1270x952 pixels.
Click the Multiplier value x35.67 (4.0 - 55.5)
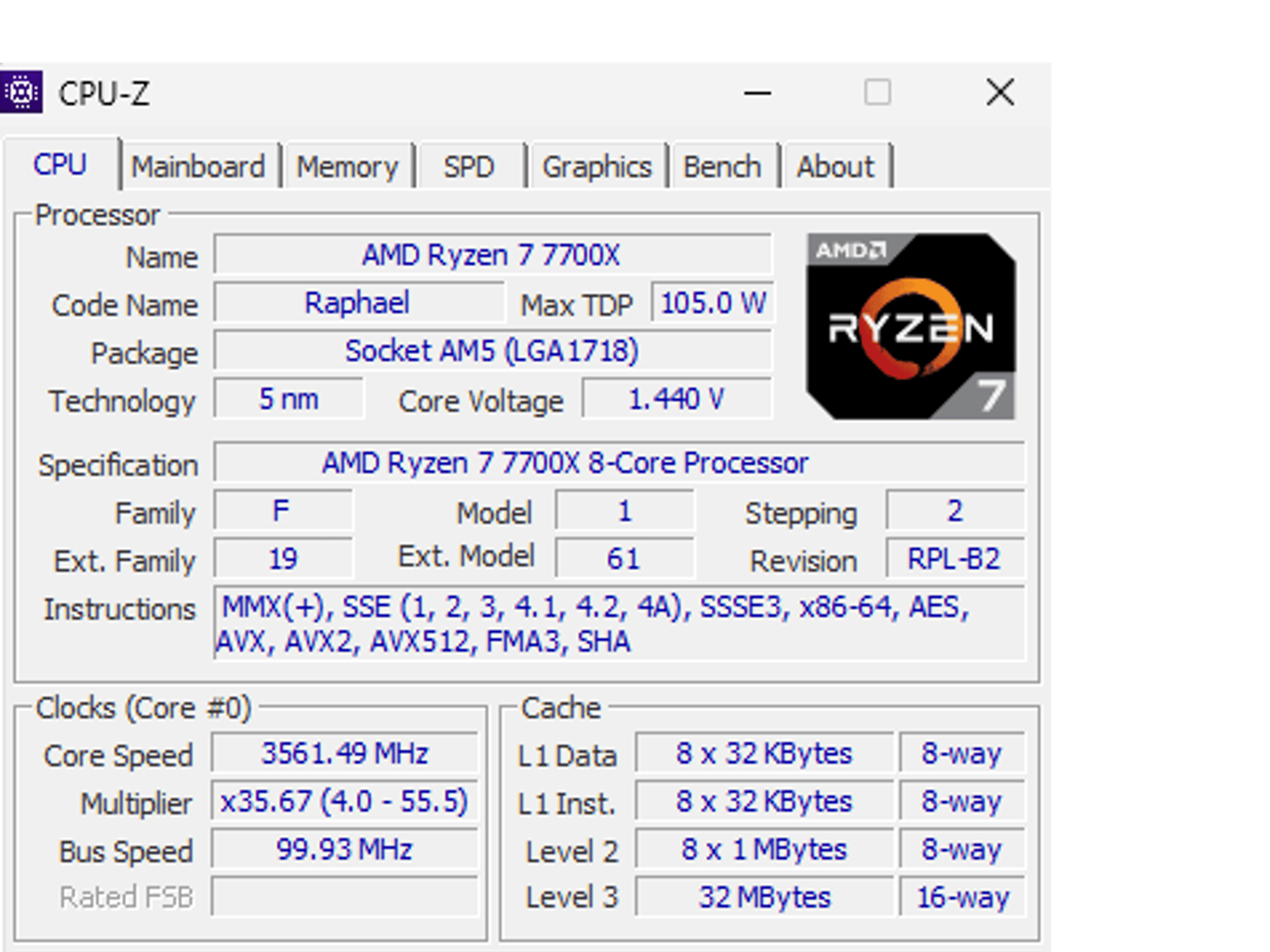(345, 801)
